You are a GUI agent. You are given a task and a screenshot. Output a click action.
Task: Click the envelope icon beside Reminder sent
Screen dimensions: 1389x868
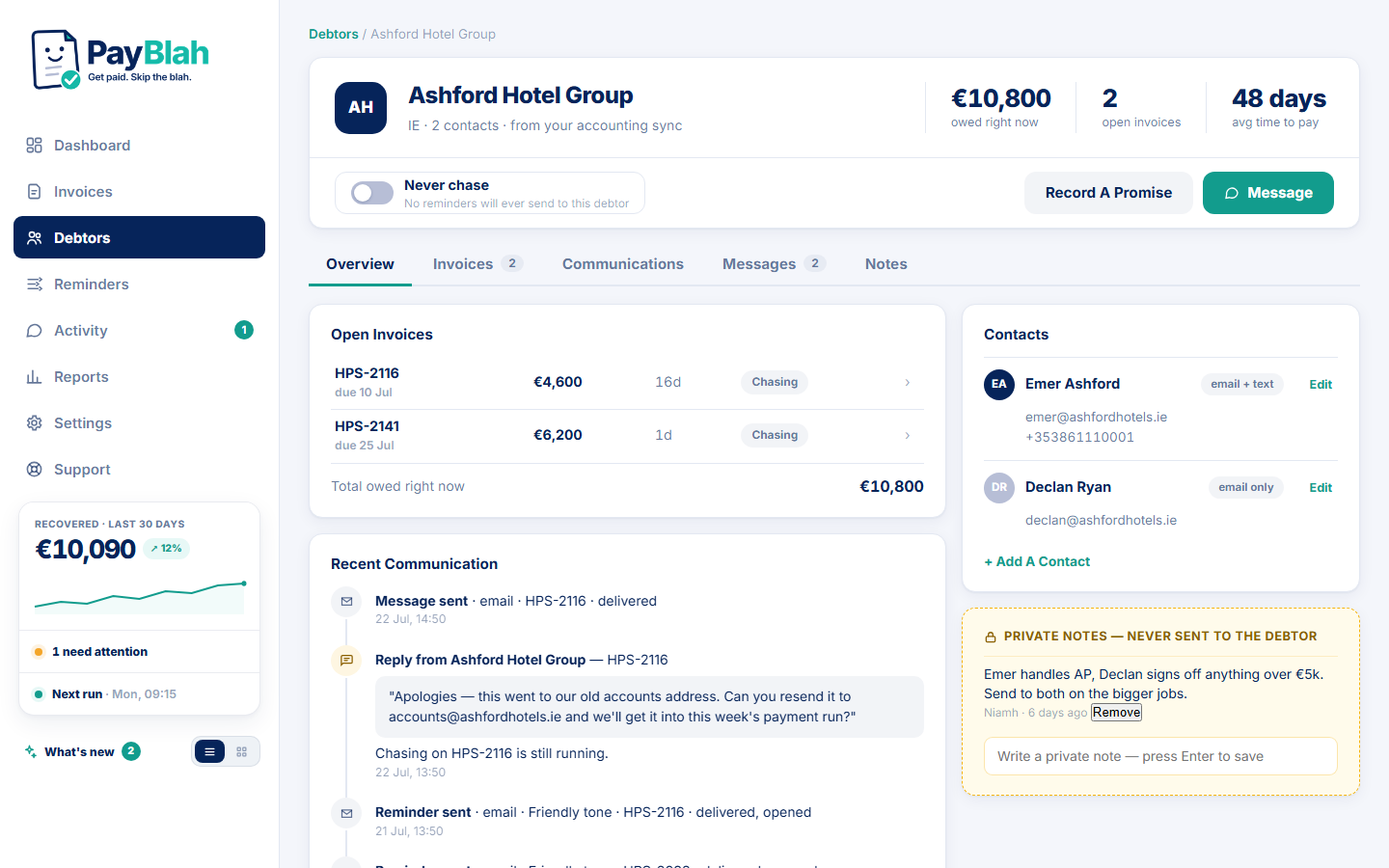346,813
